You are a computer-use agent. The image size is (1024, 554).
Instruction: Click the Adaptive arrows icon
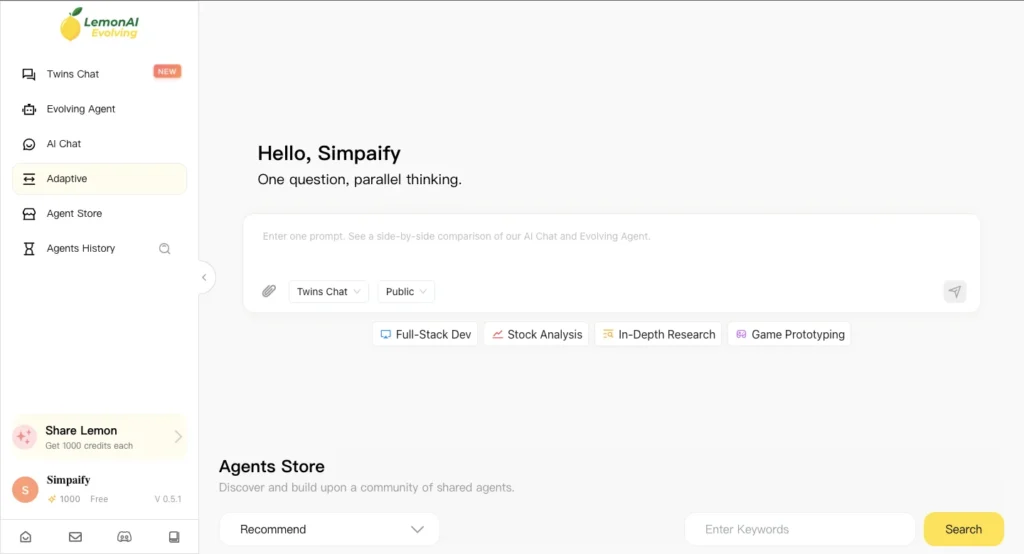click(29, 179)
